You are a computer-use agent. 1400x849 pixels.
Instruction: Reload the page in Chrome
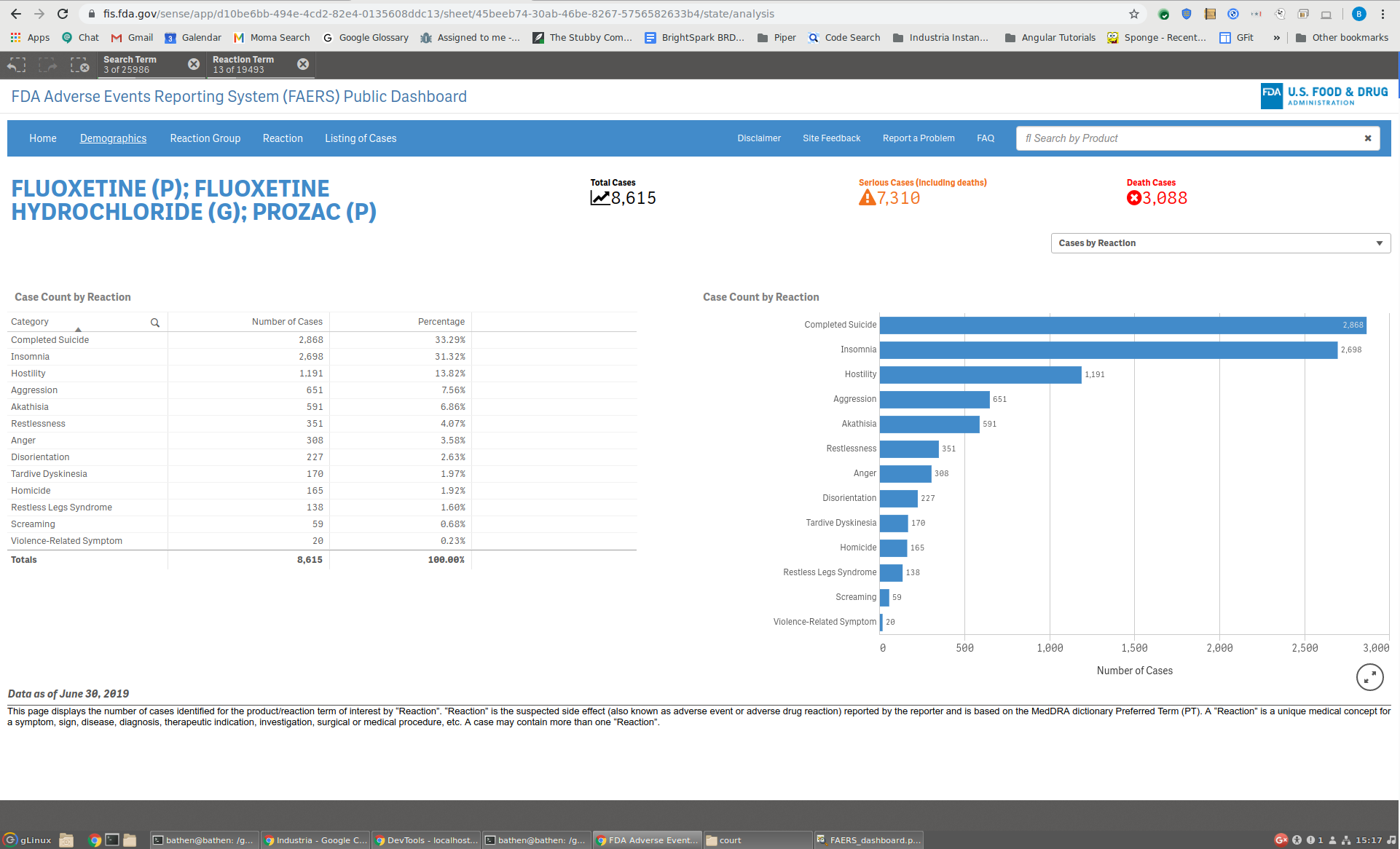(63, 14)
